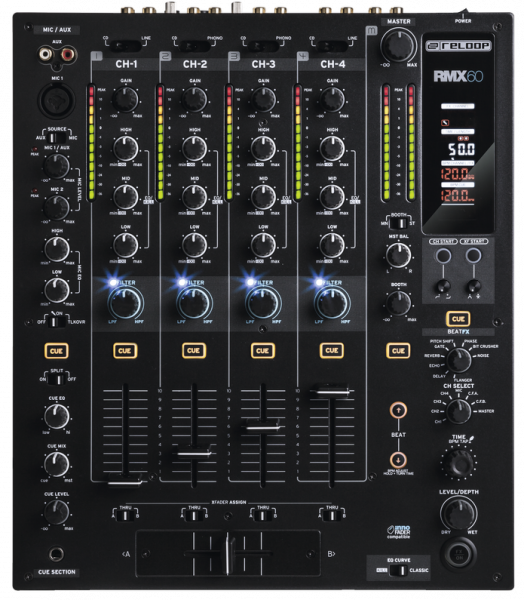
Task: Toggle CH-4 crossfader assign Thru switch
Action: [x=331, y=516]
